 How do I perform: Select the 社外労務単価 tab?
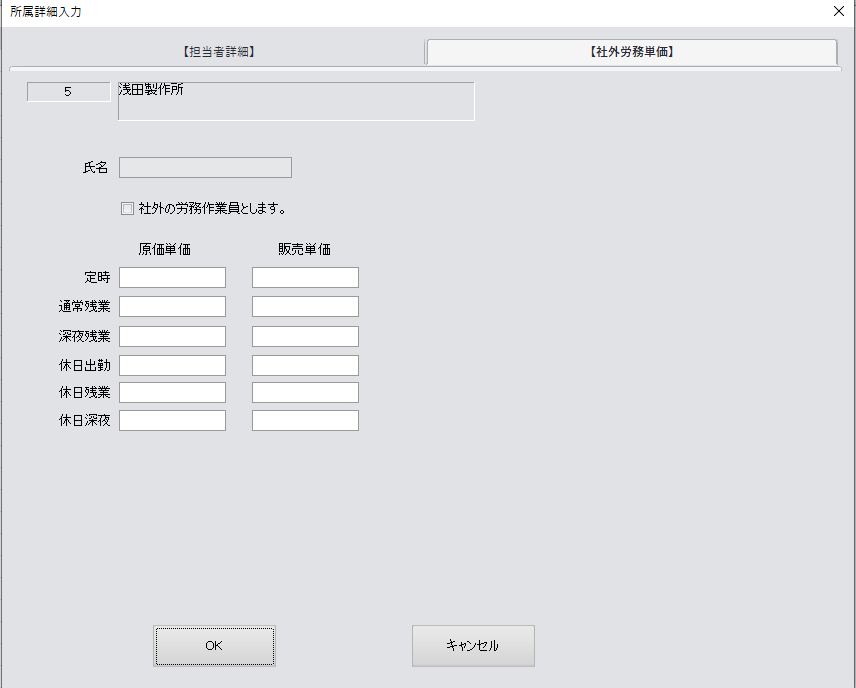tap(631, 52)
